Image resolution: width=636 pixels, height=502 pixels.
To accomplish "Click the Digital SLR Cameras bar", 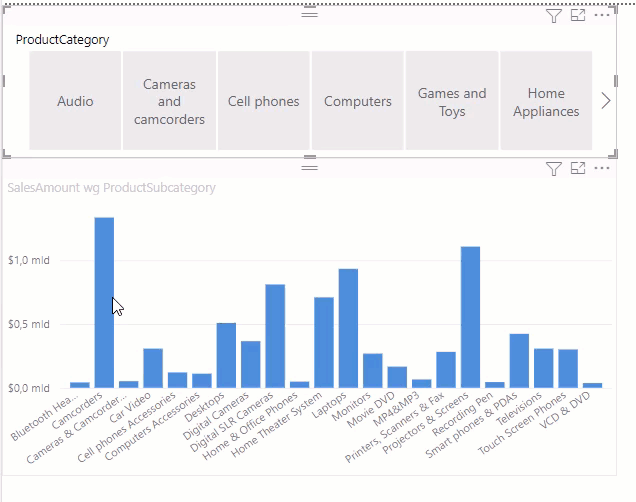I will [x=275, y=336].
